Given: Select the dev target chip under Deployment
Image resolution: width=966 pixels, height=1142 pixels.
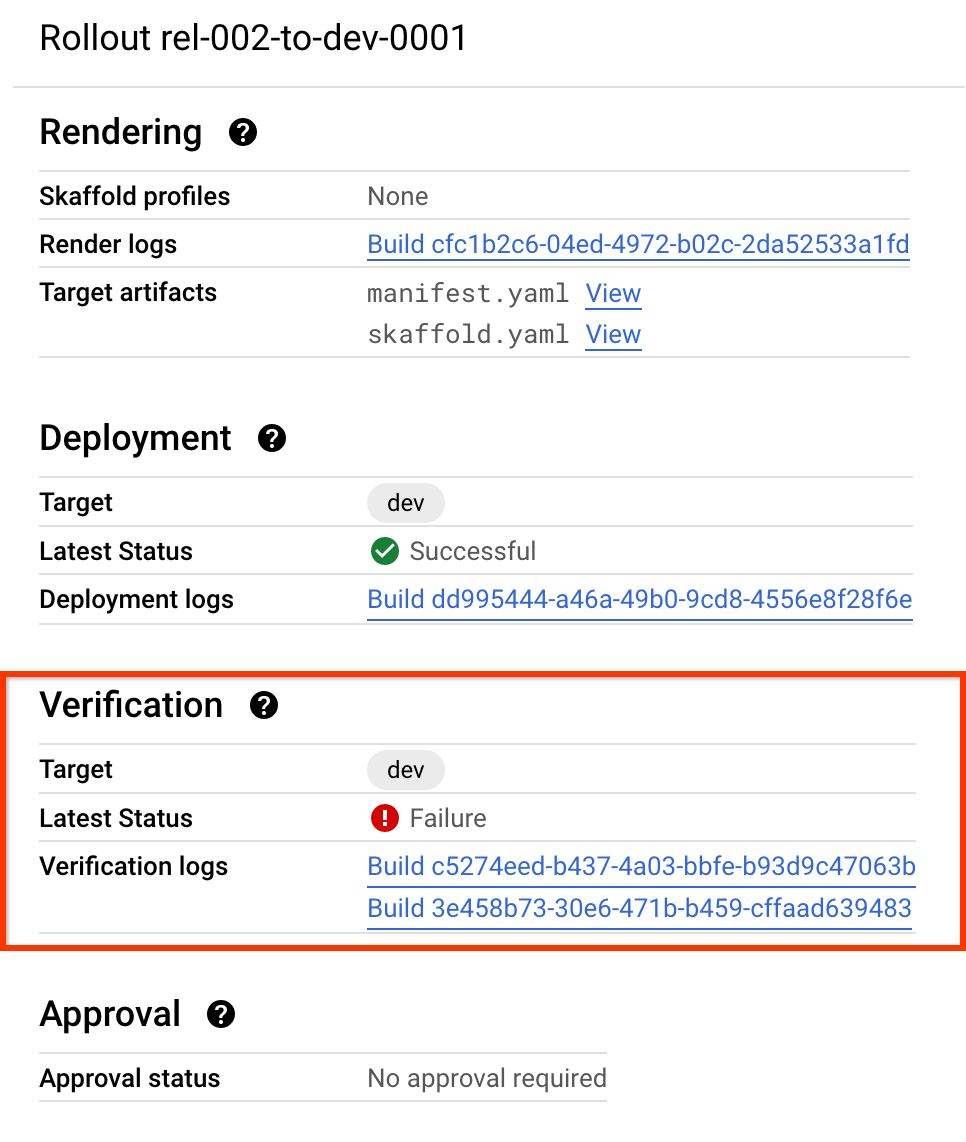Looking at the screenshot, I should tap(405, 503).
